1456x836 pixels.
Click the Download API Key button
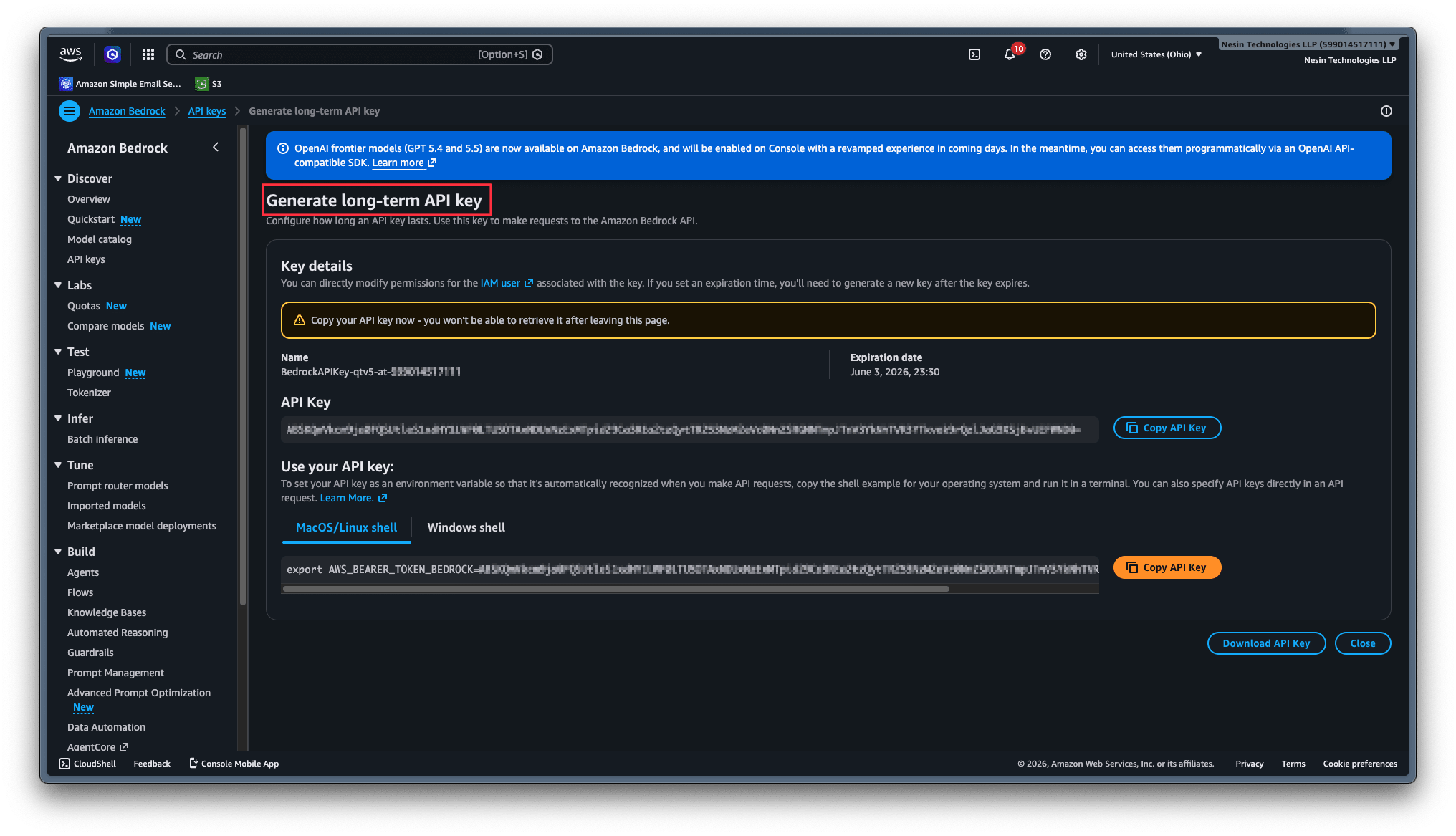pyautogui.click(x=1266, y=643)
